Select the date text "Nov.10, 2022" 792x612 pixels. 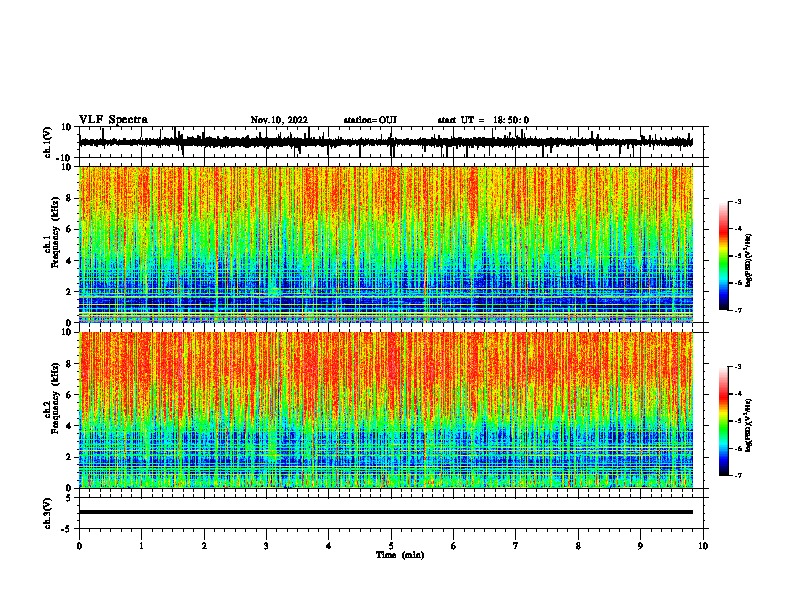pos(279,120)
